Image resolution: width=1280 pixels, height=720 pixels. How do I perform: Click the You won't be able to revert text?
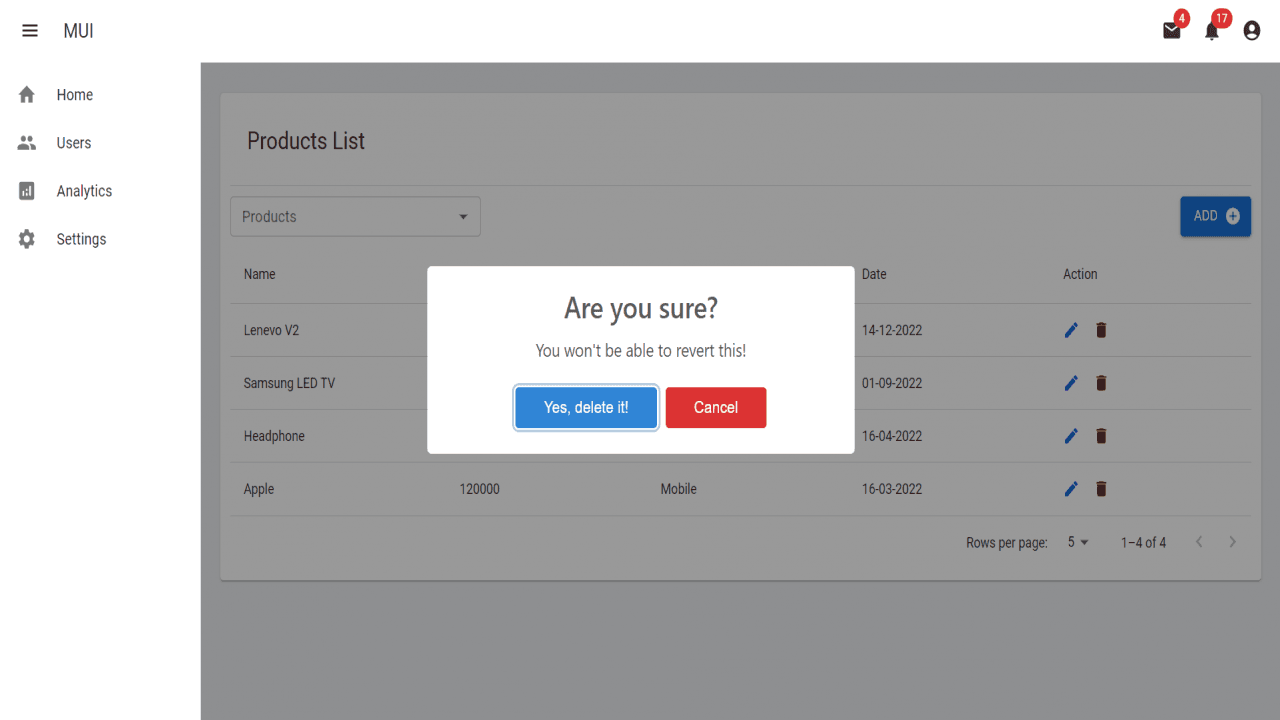tap(641, 351)
